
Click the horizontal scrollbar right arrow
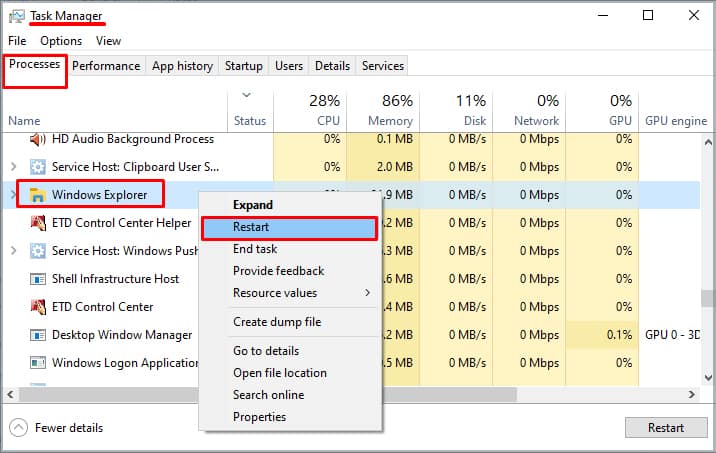tap(691, 394)
